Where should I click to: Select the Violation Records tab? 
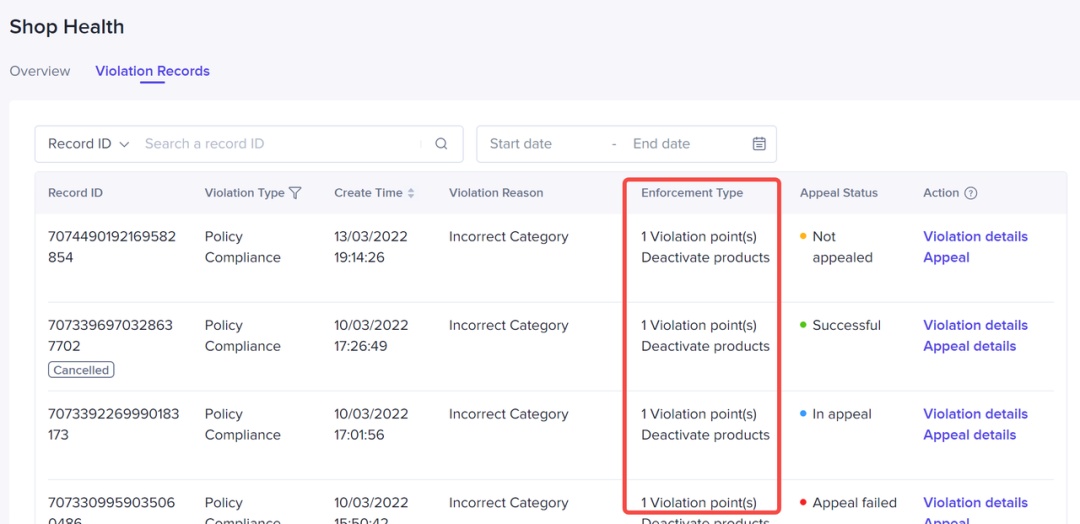click(152, 71)
